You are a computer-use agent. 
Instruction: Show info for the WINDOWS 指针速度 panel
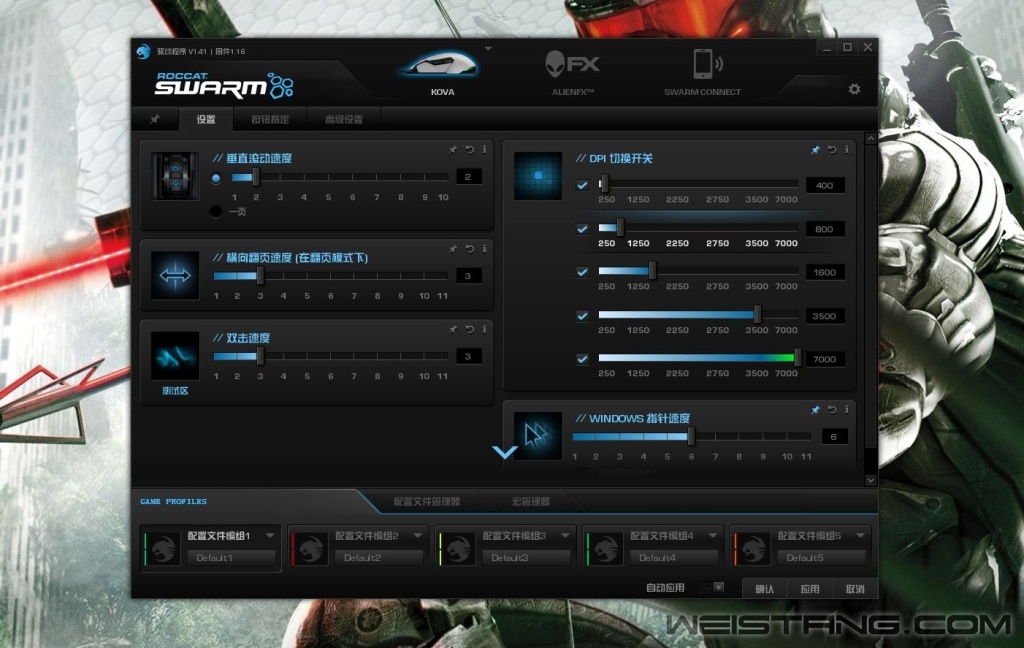tap(847, 410)
